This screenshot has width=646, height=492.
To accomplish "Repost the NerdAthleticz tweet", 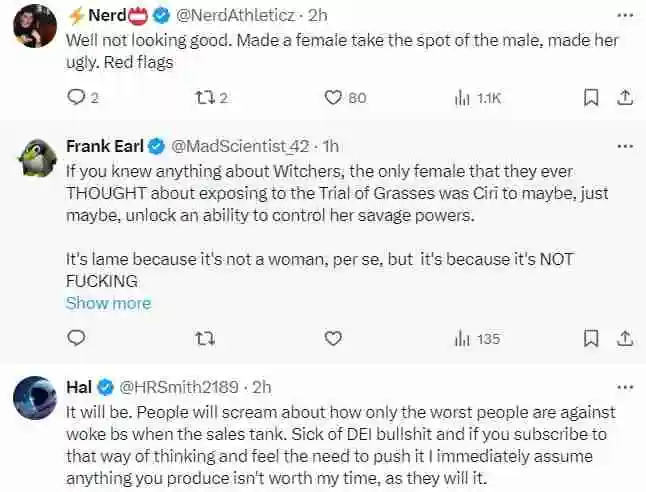I will click(204, 97).
